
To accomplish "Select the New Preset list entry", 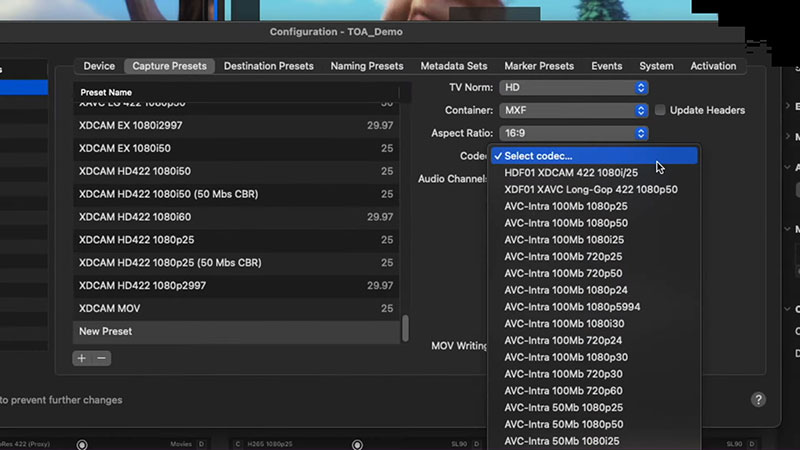I will [x=236, y=331].
